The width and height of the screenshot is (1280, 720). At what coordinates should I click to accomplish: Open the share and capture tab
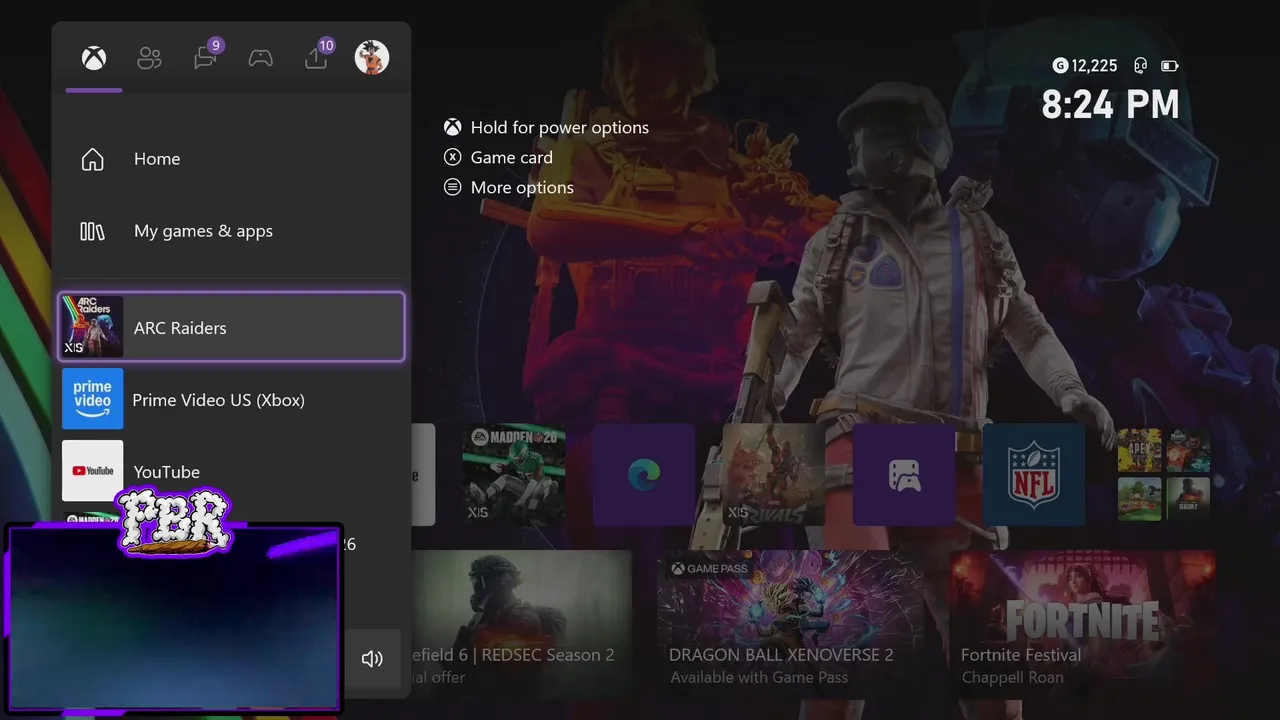click(317, 57)
